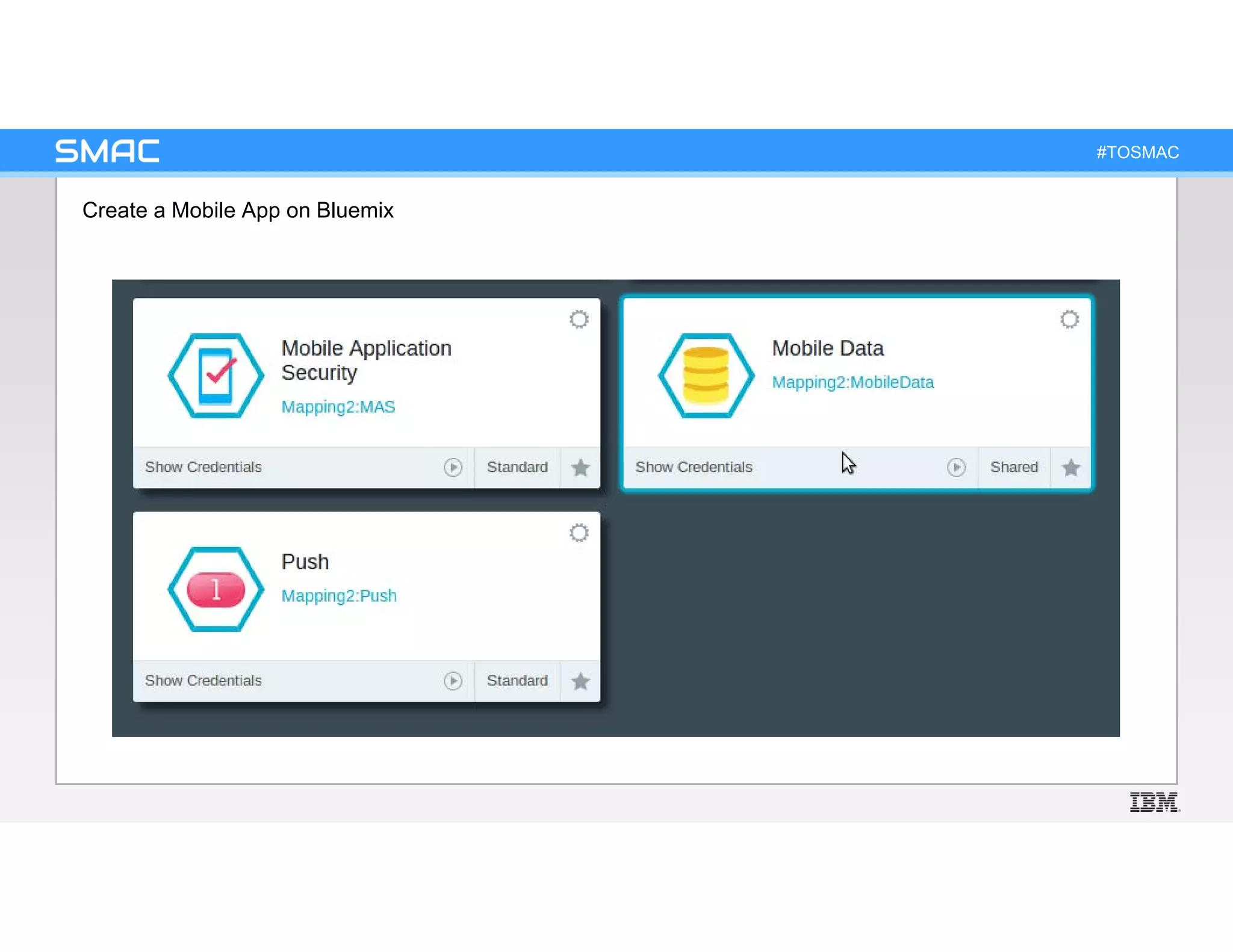This screenshot has height=952, width=1233.
Task: Click the Mobile Data title
Action: click(x=828, y=348)
